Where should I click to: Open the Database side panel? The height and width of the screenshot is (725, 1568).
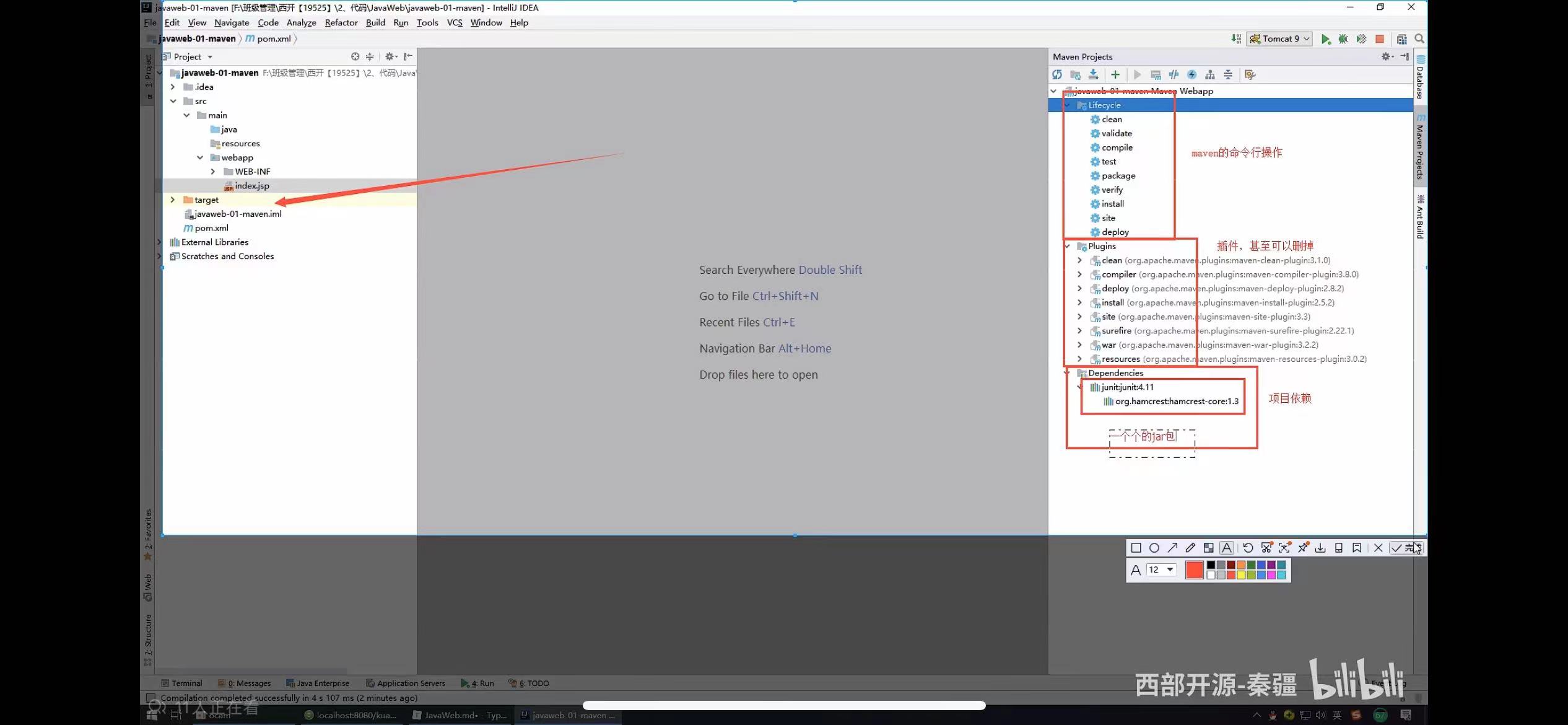coord(1421,81)
